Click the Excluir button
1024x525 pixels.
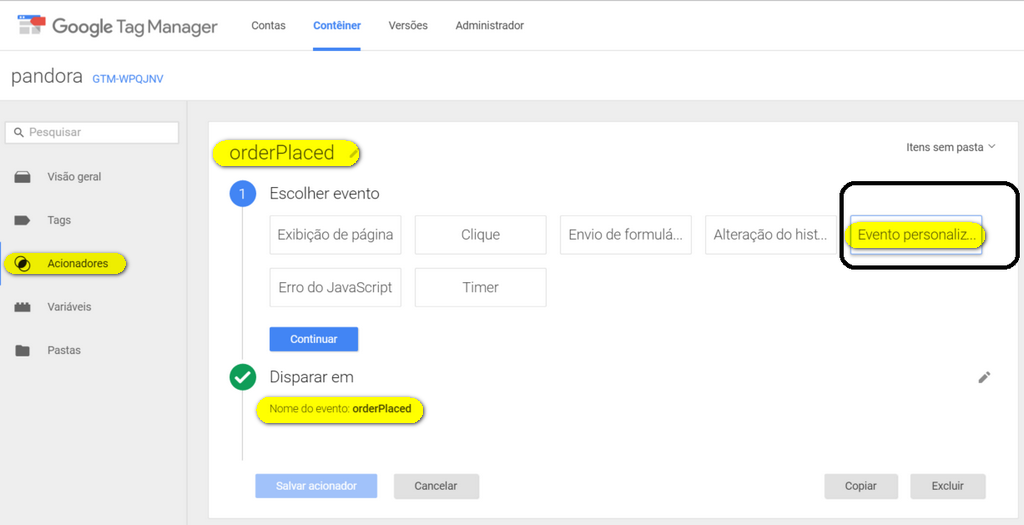click(x=947, y=486)
